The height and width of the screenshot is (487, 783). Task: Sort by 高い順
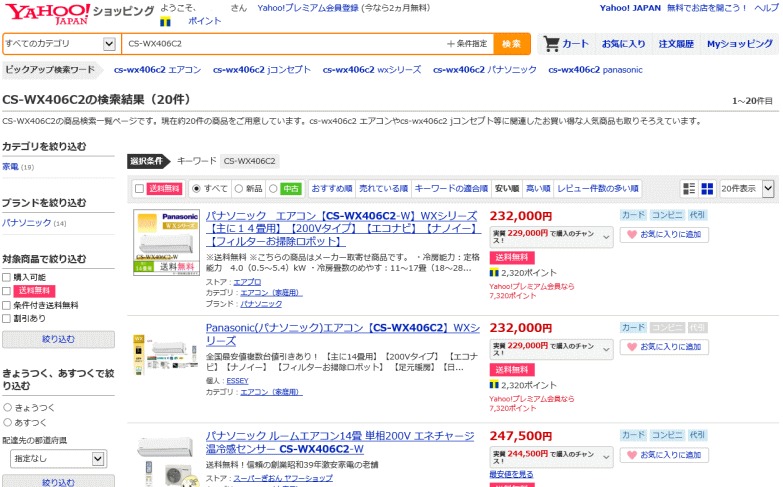pos(538,189)
